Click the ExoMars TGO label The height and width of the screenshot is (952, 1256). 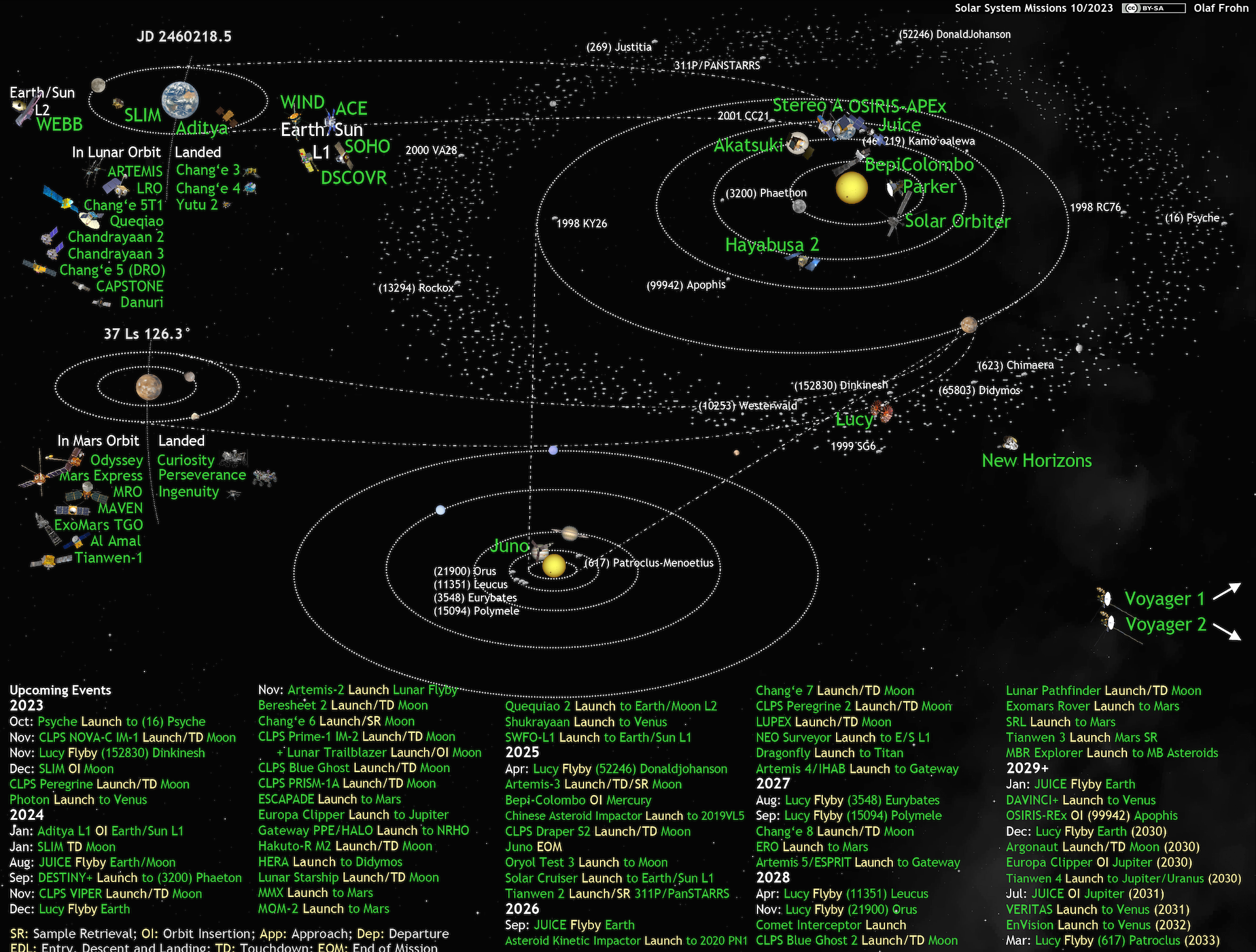tap(98, 525)
